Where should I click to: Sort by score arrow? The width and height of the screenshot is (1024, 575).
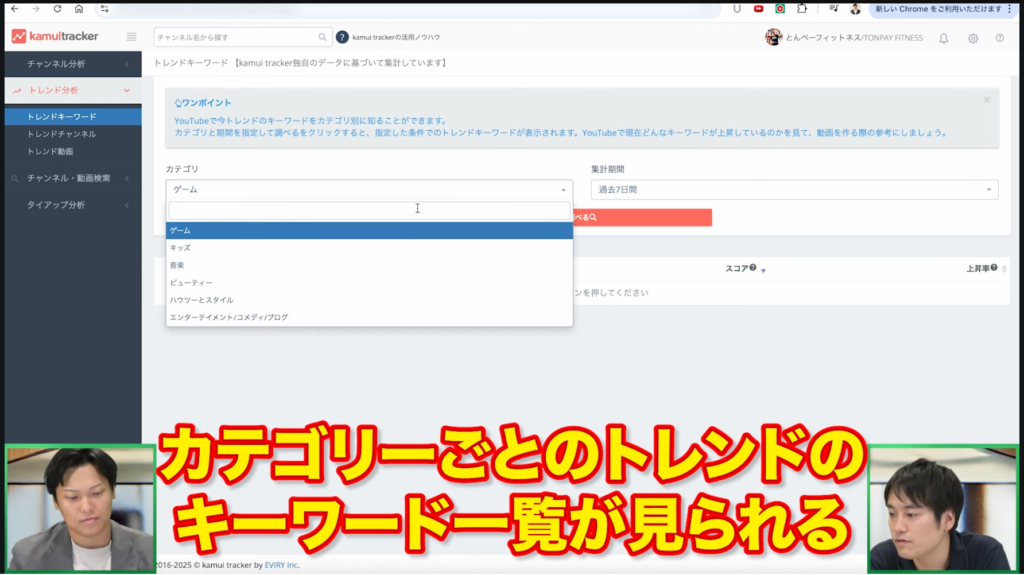coord(763,270)
